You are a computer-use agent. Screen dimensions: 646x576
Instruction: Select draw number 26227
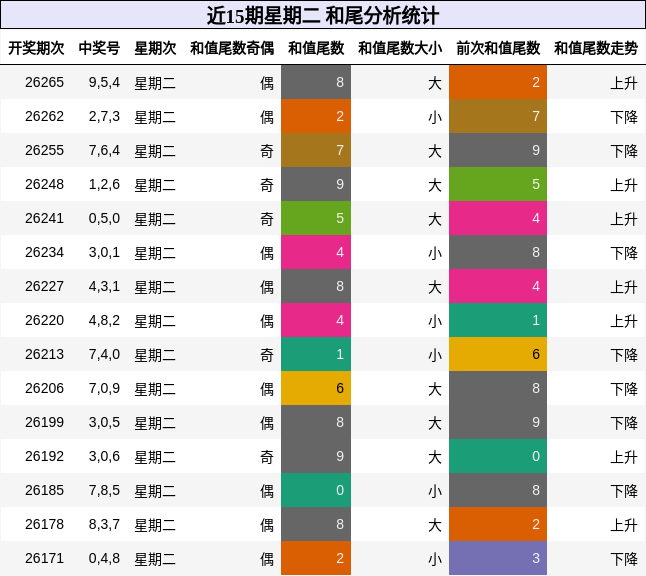(x=44, y=286)
